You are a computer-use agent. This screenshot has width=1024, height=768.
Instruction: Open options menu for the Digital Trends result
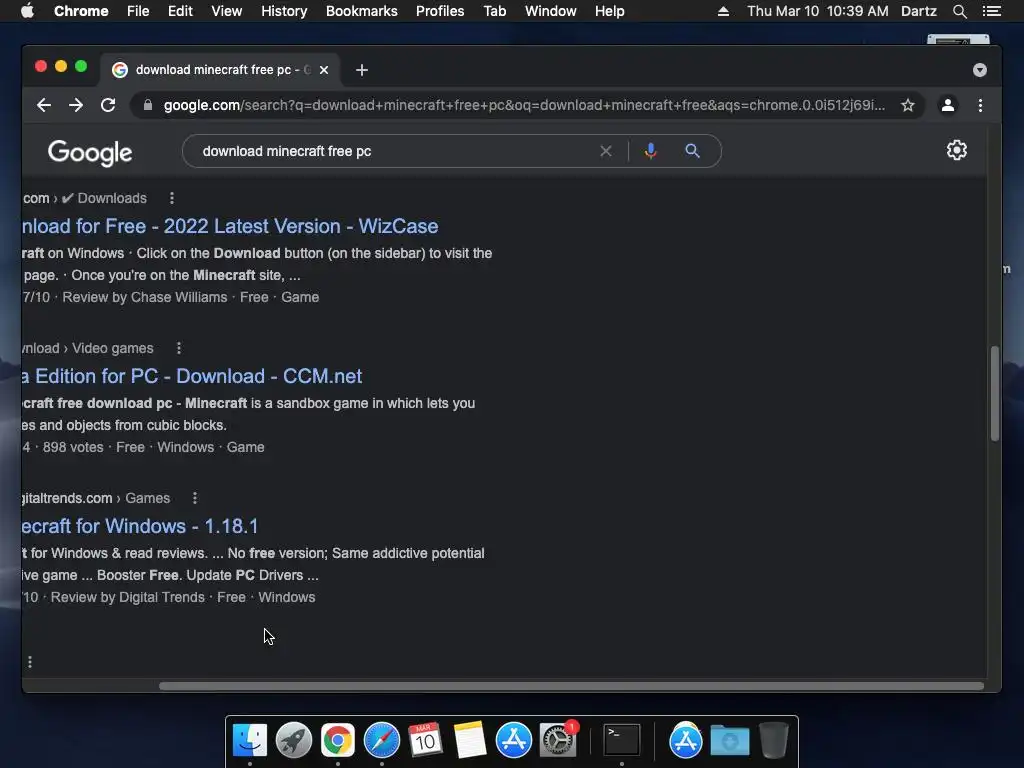(195, 498)
